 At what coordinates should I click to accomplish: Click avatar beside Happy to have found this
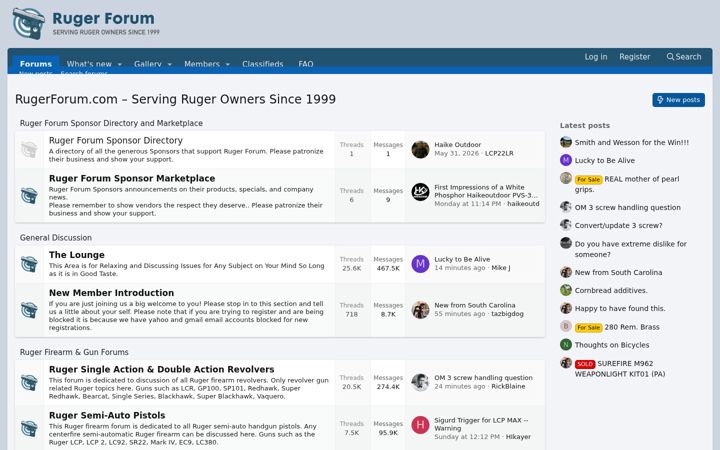point(566,308)
